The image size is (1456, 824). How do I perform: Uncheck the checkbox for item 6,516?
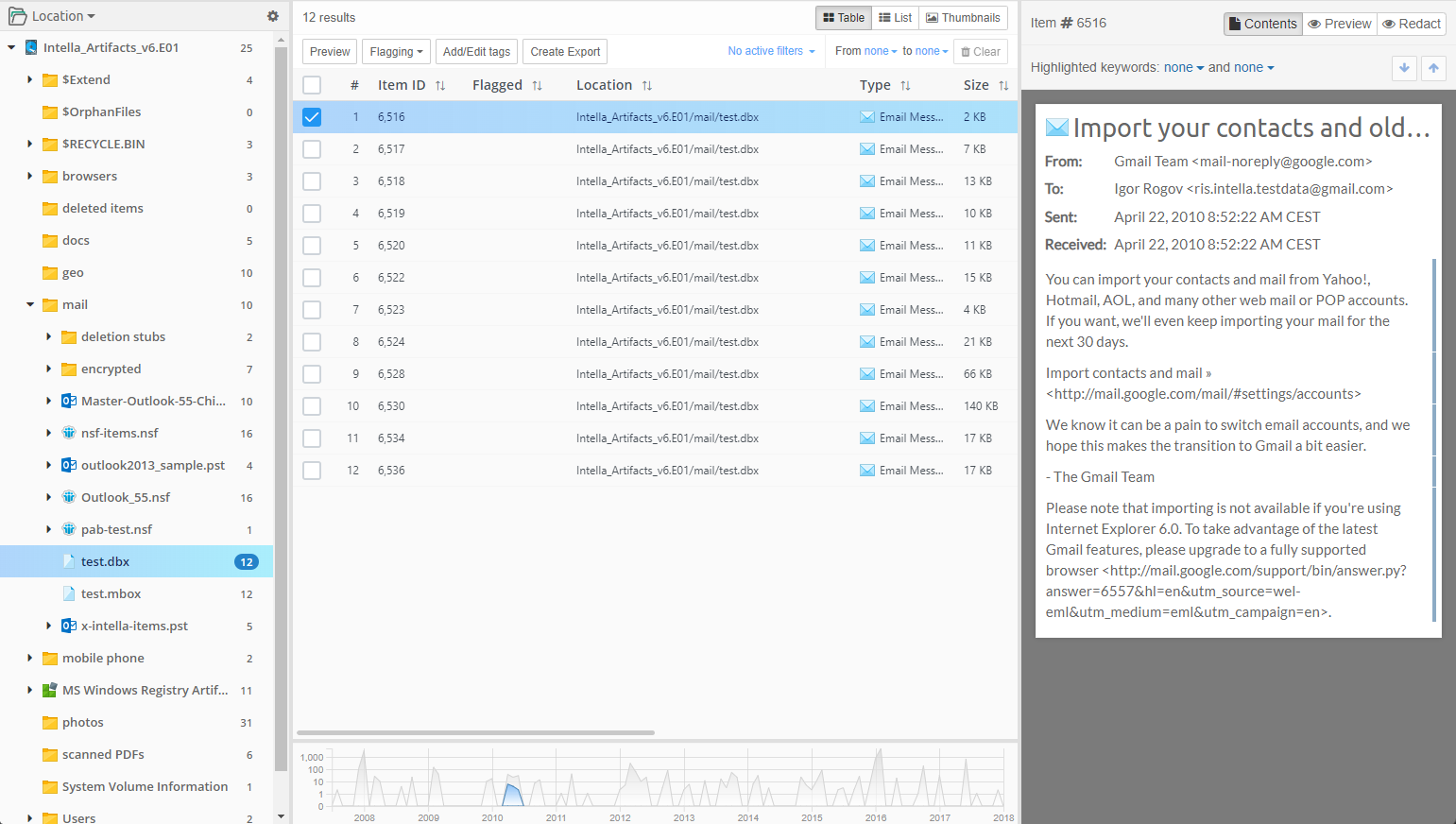[312, 117]
